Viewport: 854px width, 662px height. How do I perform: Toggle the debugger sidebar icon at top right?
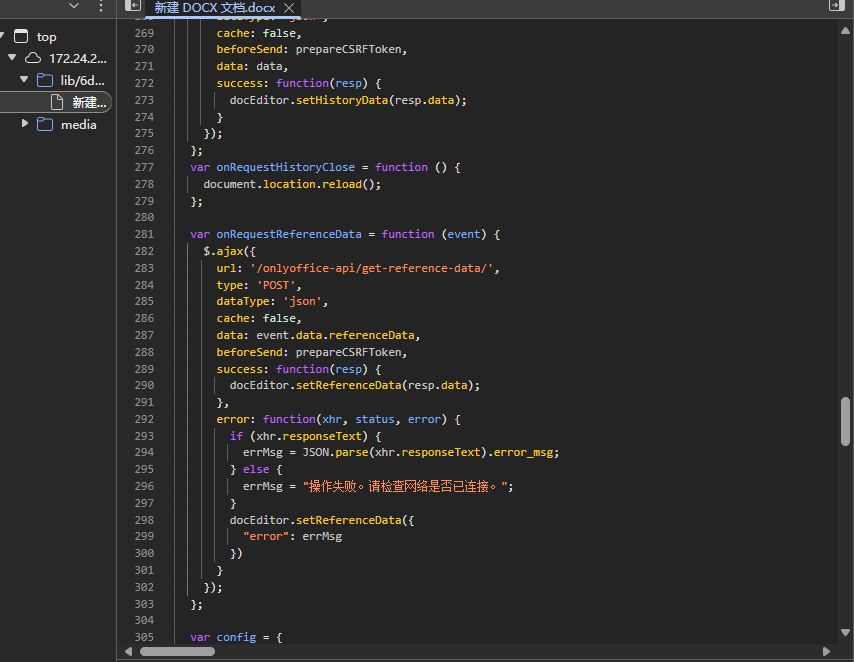tap(835, 6)
